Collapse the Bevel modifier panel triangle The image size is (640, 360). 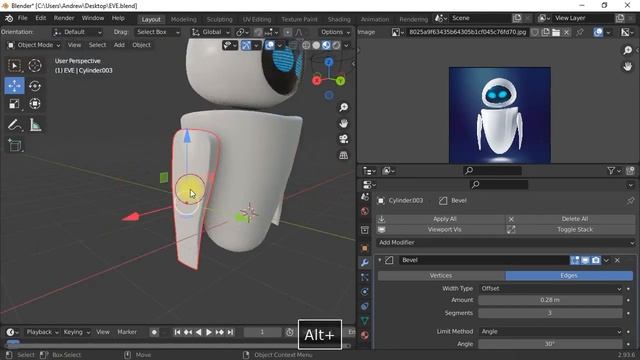point(380,260)
